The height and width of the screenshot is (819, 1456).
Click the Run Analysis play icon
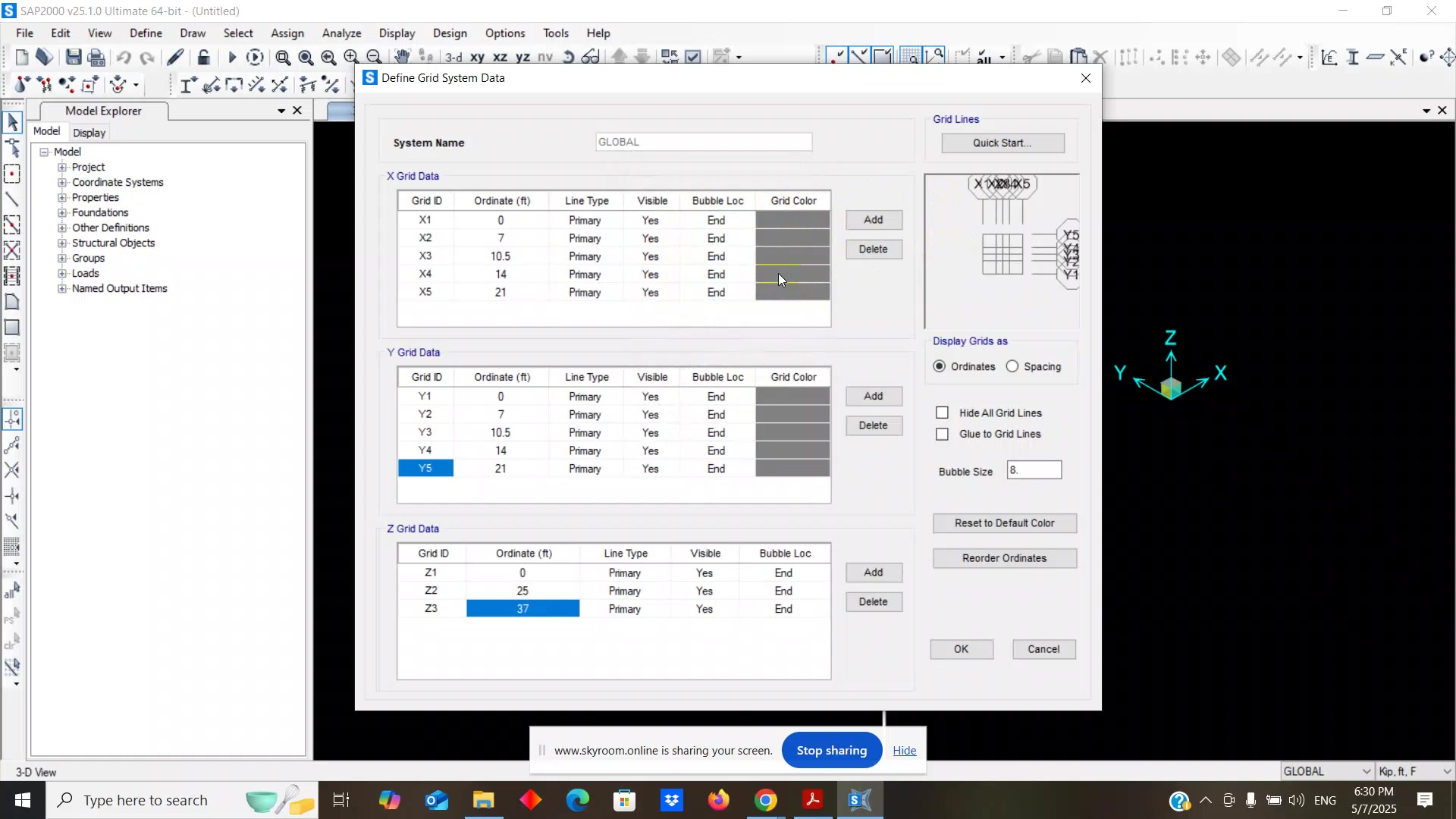pos(232,57)
